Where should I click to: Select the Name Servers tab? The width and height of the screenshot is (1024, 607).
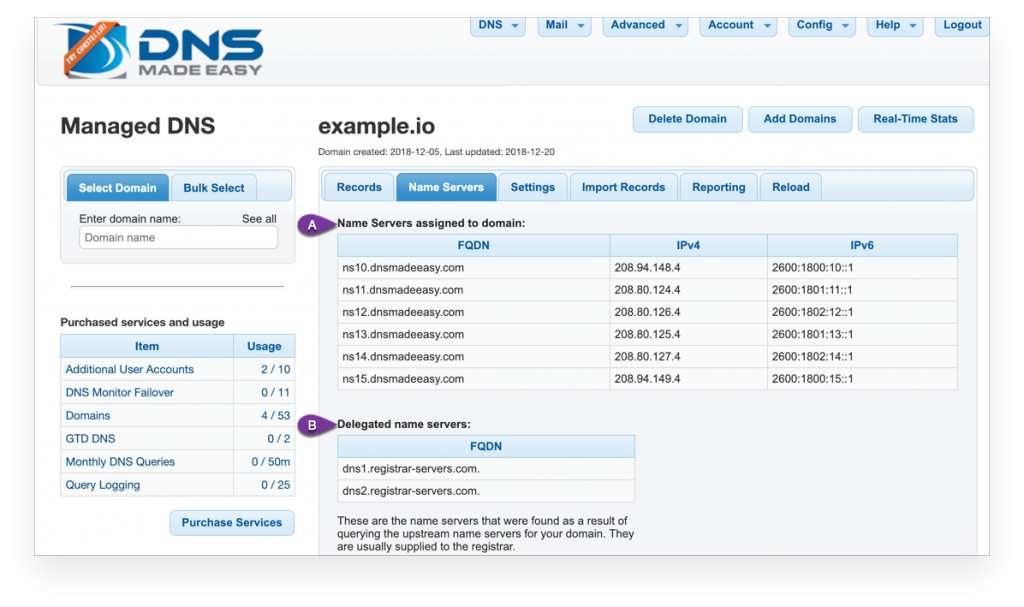pyautogui.click(x=446, y=187)
